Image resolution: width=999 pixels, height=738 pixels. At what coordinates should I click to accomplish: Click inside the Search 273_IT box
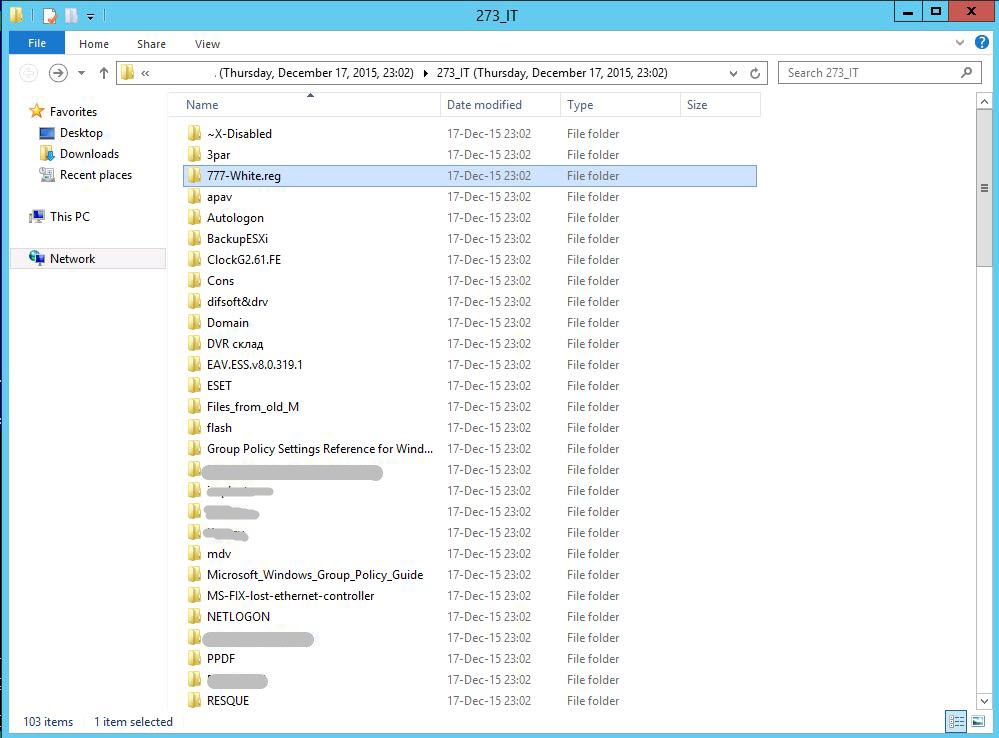coord(870,73)
